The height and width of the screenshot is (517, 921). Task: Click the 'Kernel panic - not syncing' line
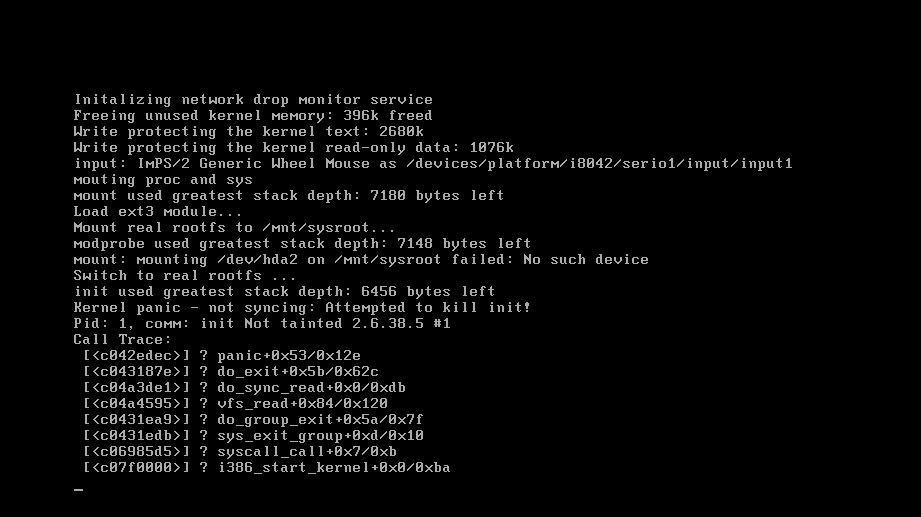pos(302,307)
